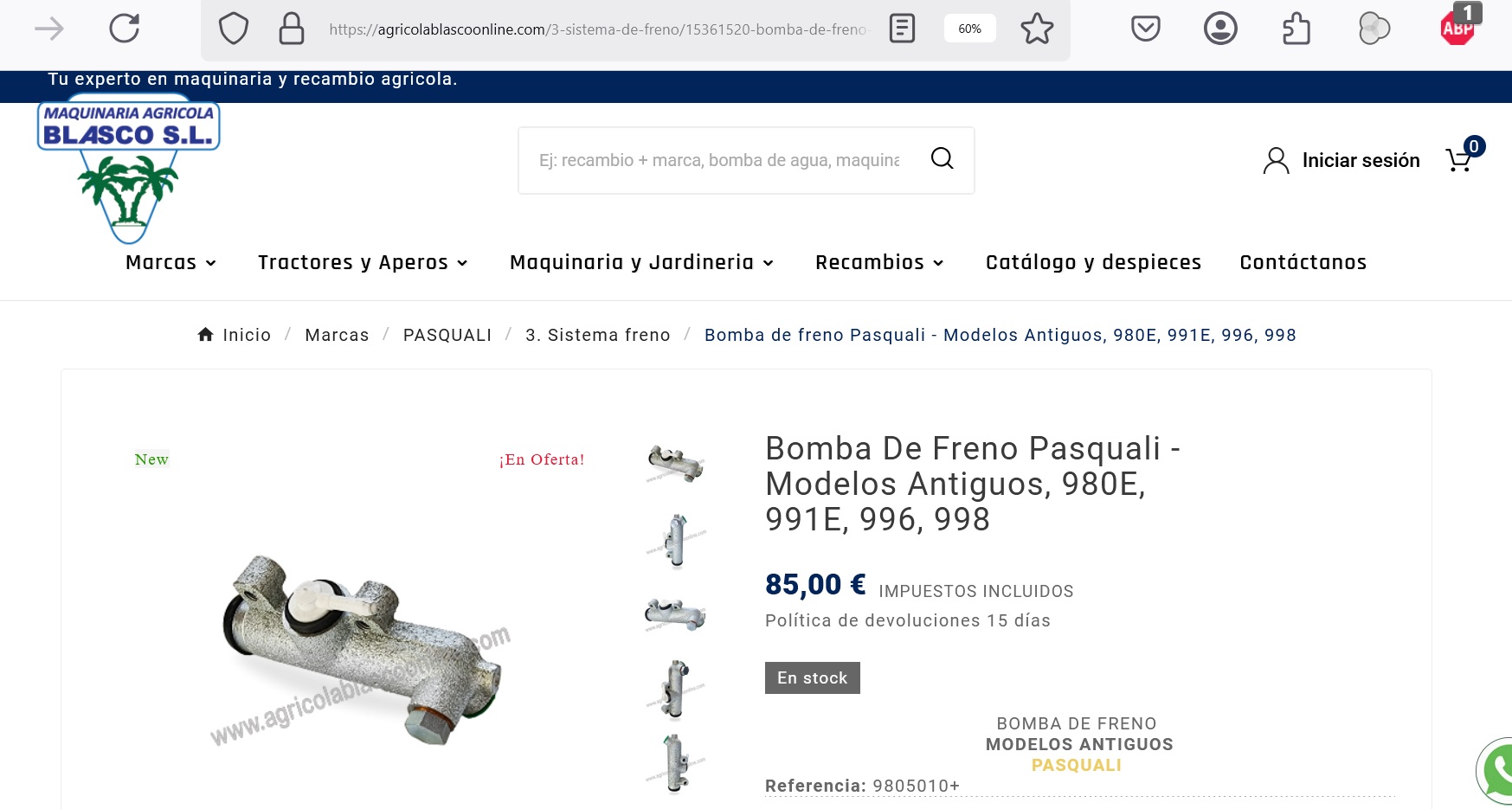Bookmark this page with the star icon
The image size is (1512, 809).
[x=1037, y=29]
